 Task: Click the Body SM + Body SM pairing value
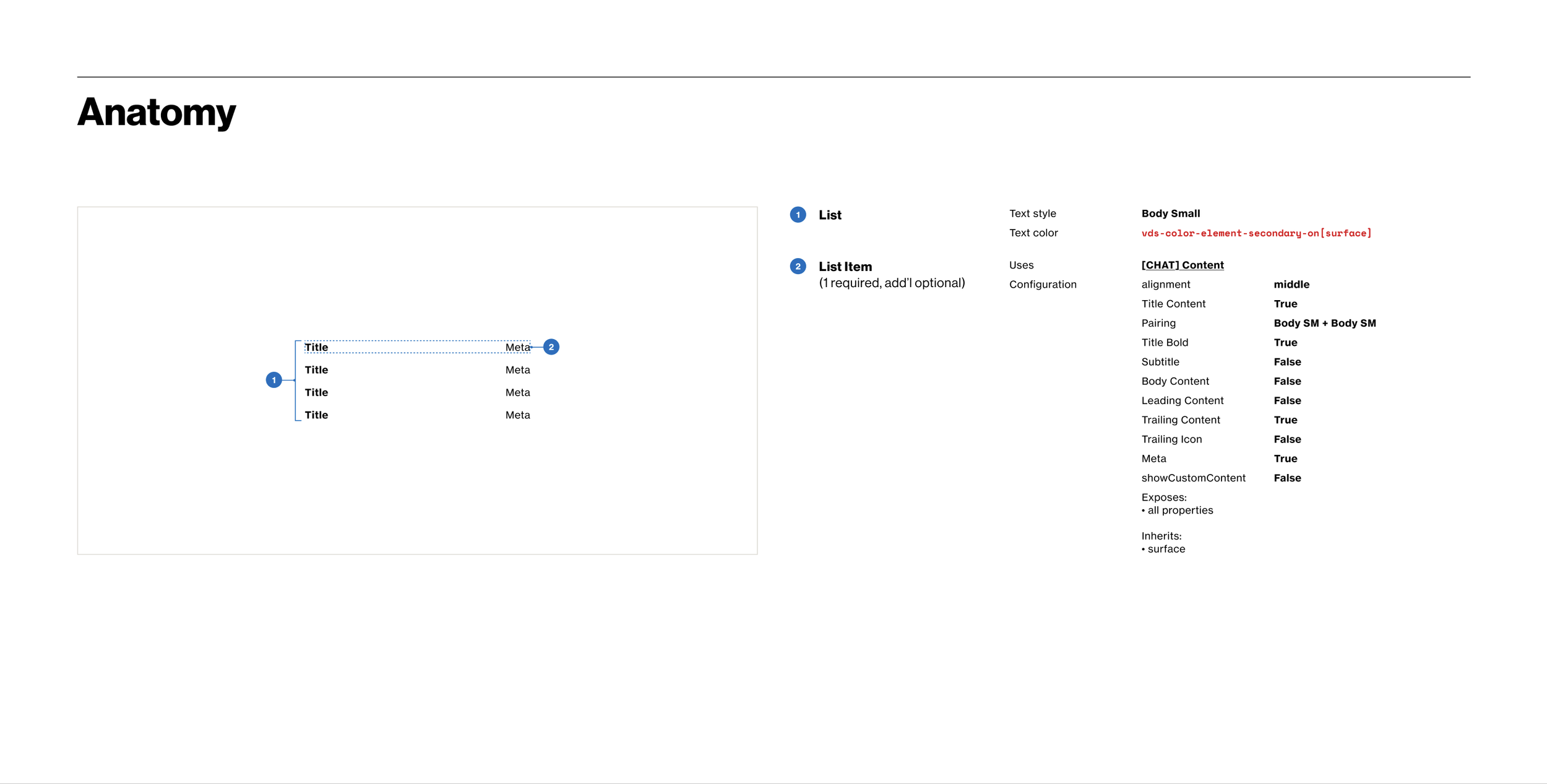click(x=1324, y=323)
